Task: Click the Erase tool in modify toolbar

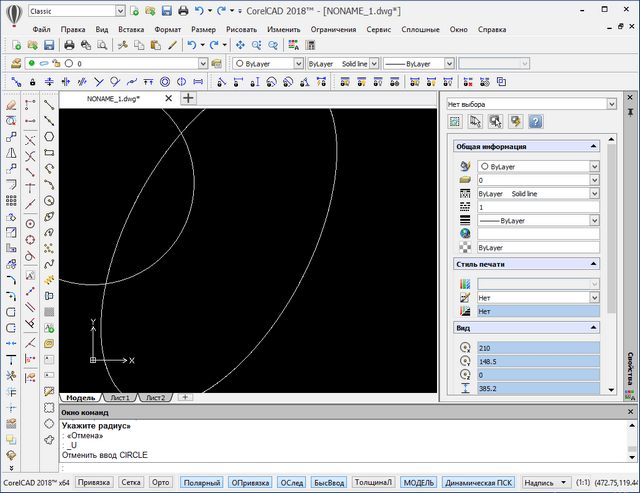Action: pos(10,104)
